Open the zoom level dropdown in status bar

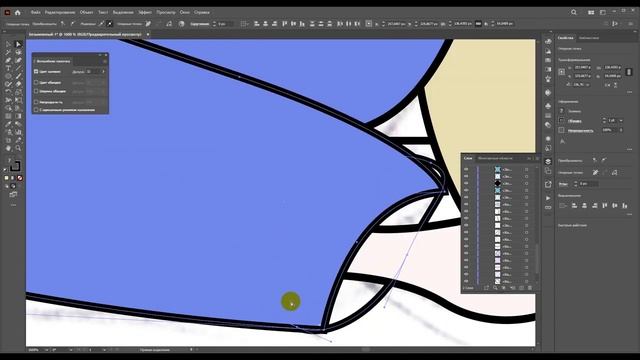point(46,350)
